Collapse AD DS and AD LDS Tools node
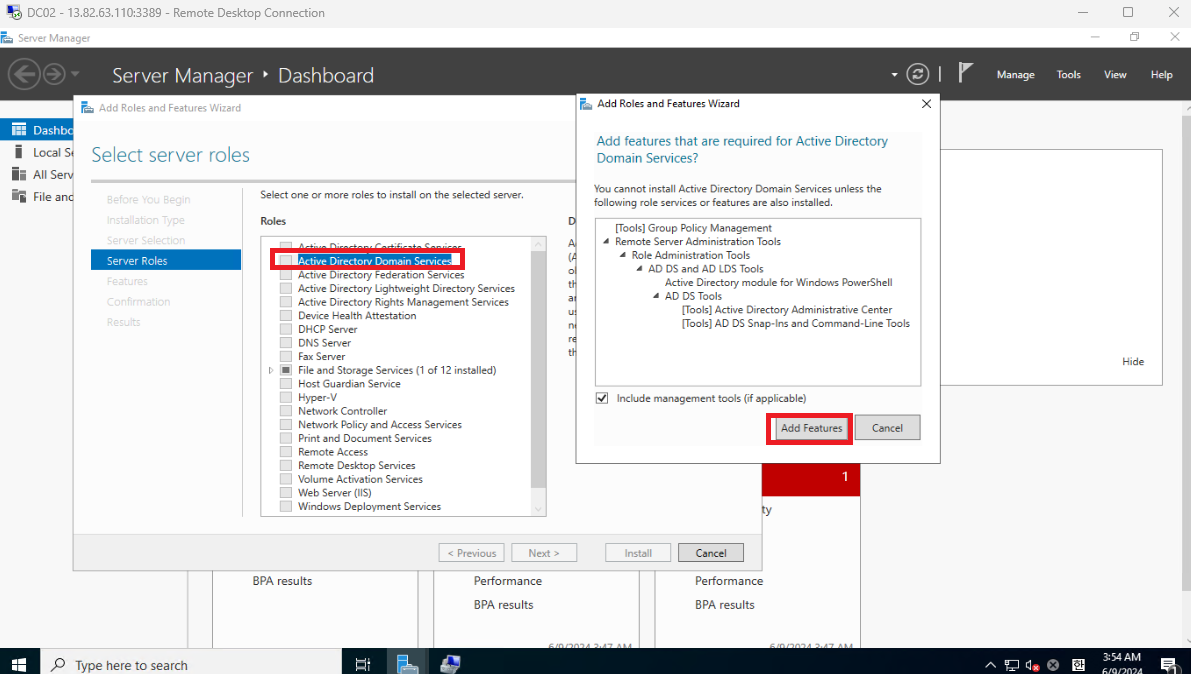 coord(640,269)
